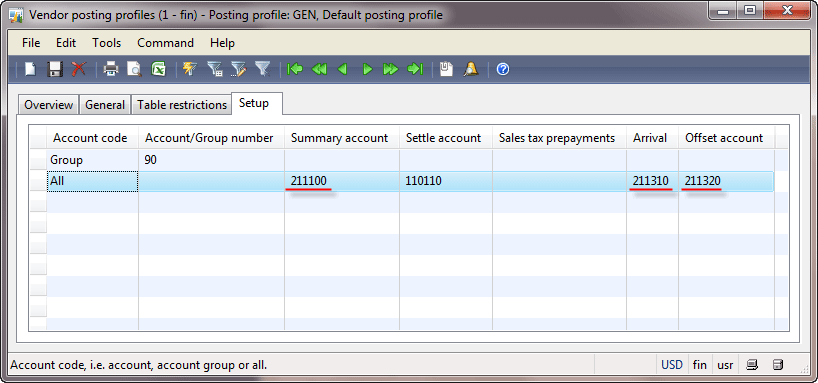
Task: Click the Offset account column header
Action: click(x=726, y=138)
